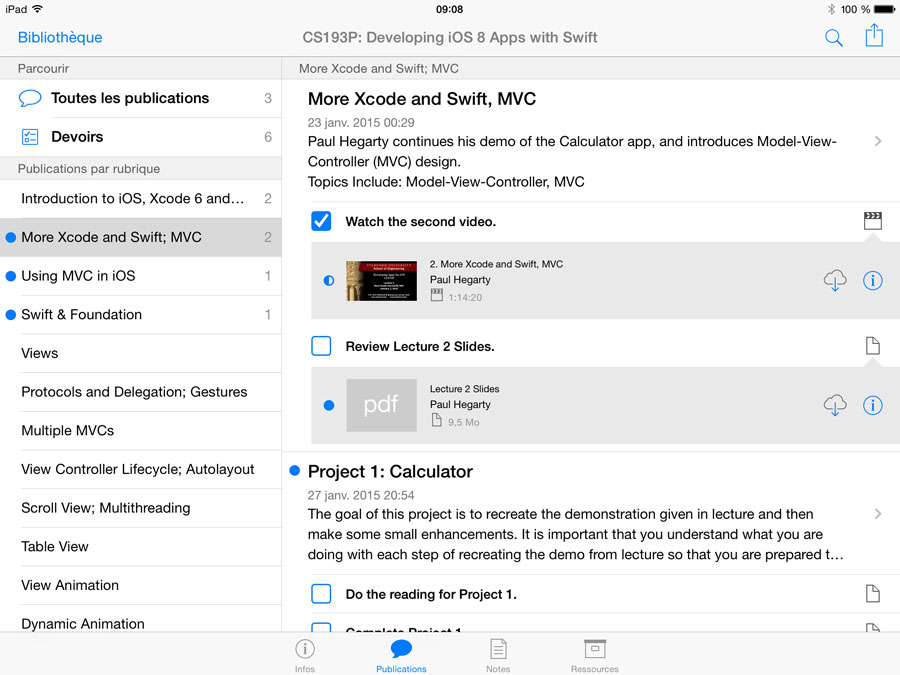Click the Bluetooth status icon
900x675 pixels.
(831, 9)
